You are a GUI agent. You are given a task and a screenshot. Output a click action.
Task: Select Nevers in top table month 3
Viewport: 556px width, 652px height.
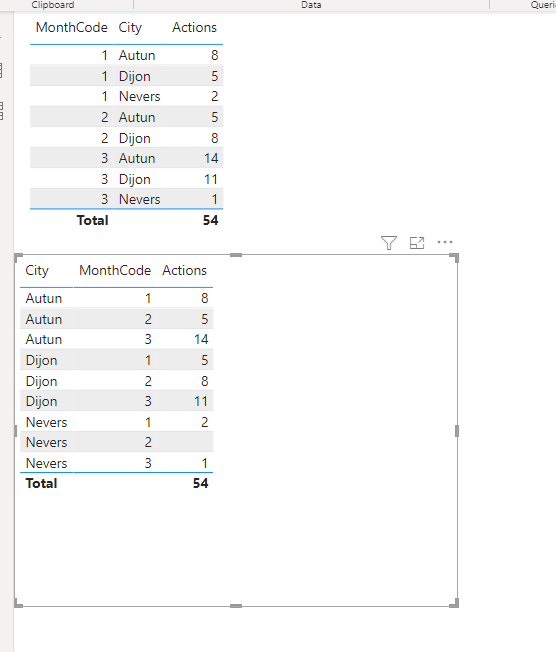pos(139,200)
